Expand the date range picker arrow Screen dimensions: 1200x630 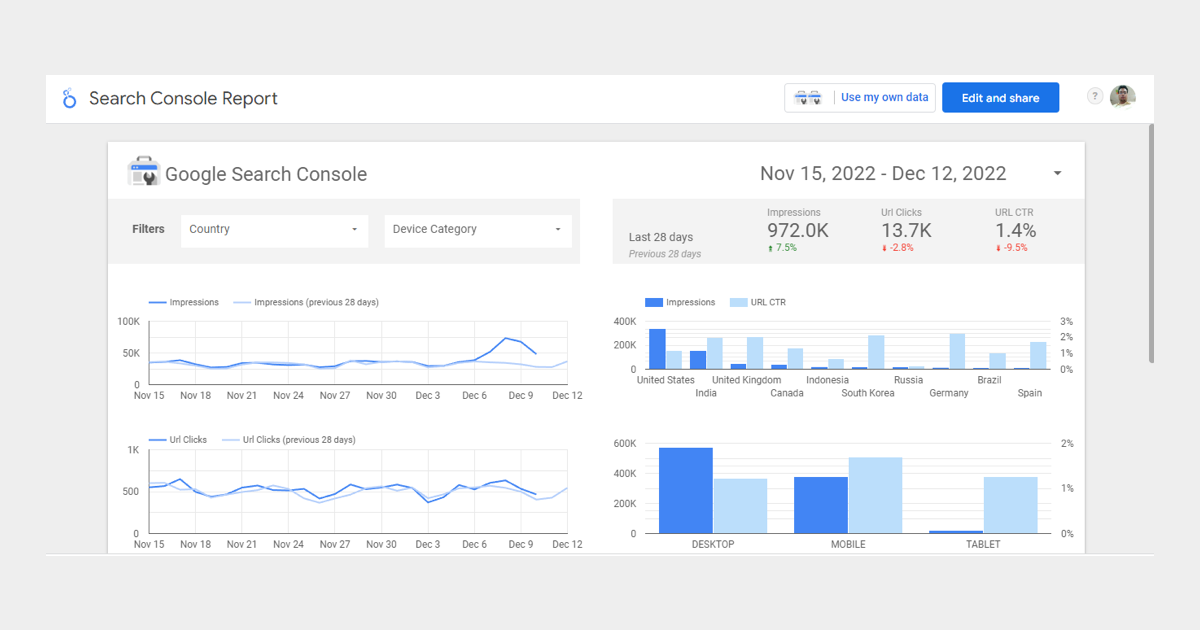pyautogui.click(x=1057, y=174)
